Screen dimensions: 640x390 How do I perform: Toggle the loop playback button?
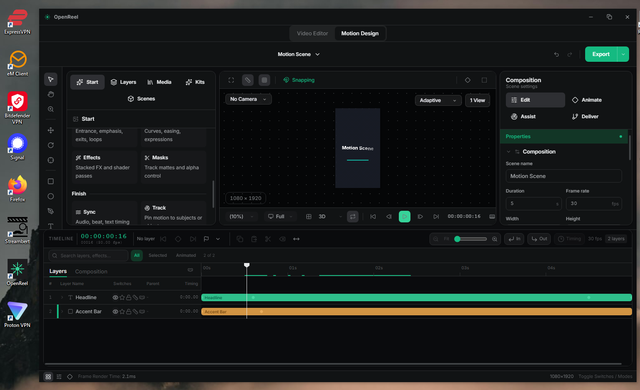click(x=353, y=217)
